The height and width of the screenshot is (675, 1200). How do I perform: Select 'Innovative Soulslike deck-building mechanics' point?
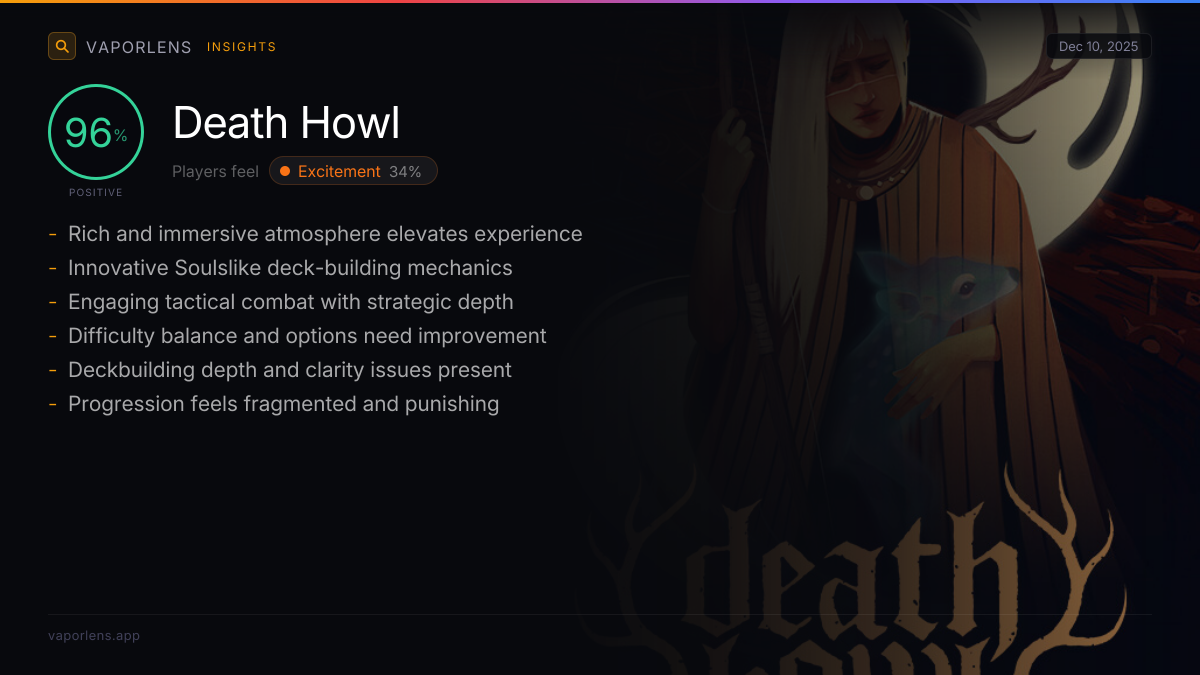(290, 268)
